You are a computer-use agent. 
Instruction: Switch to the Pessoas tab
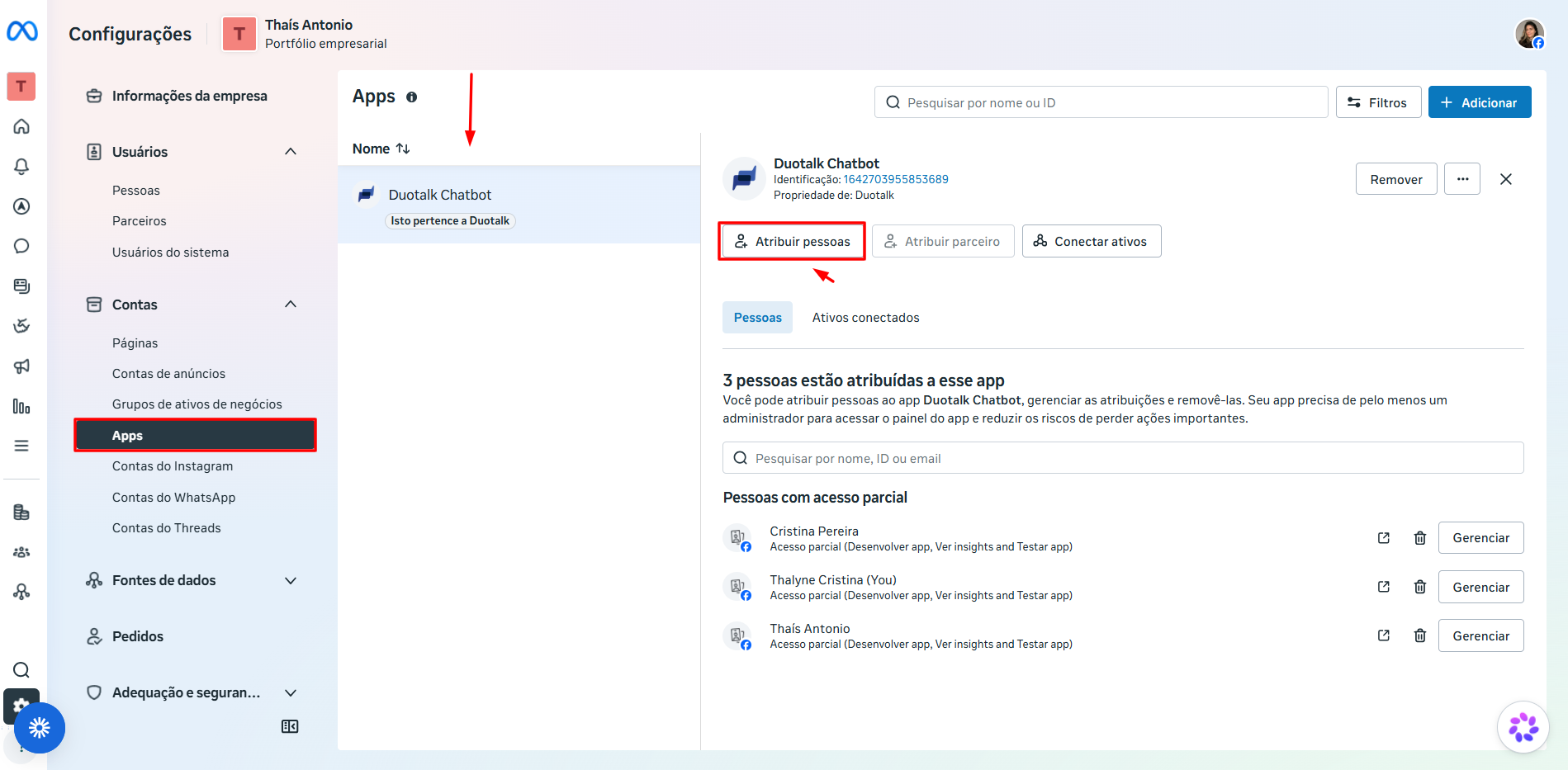[x=757, y=318]
